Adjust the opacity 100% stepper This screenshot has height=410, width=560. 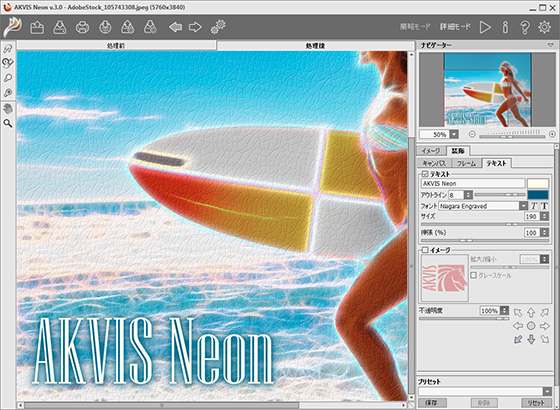[x=504, y=310]
